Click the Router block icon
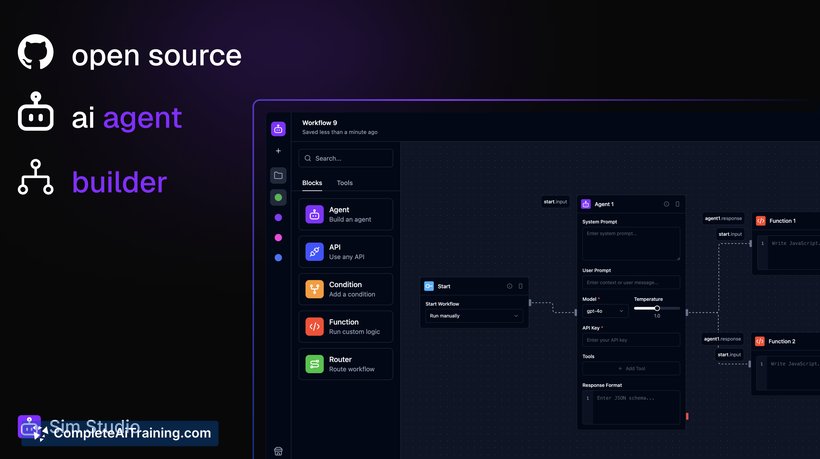 tap(314, 364)
